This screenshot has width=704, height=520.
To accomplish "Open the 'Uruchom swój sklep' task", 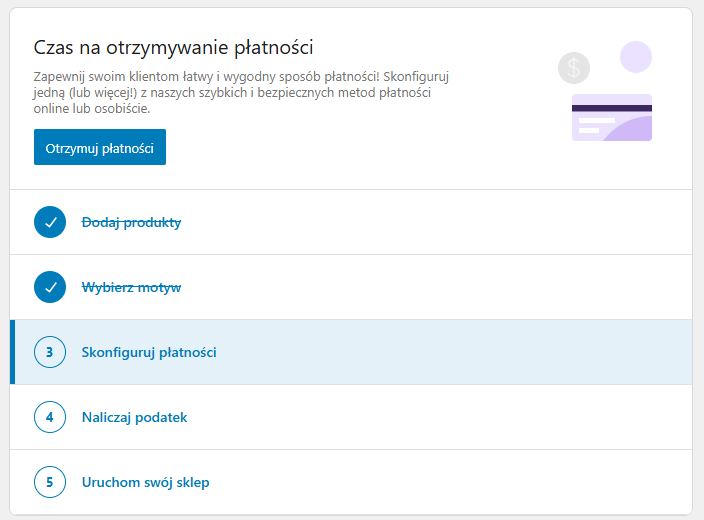I will pyautogui.click(x=145, y=482).
